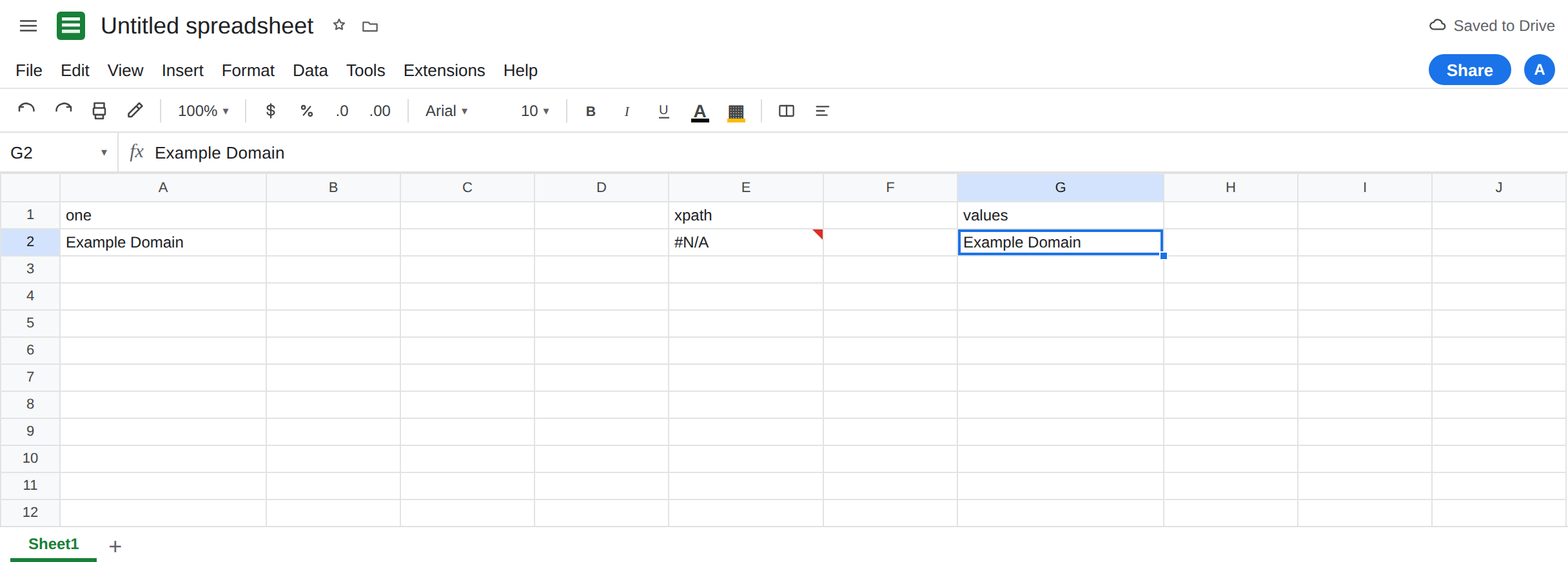
Task: Select the #N/A cell in column E
Action: click(x=746, y=242)
